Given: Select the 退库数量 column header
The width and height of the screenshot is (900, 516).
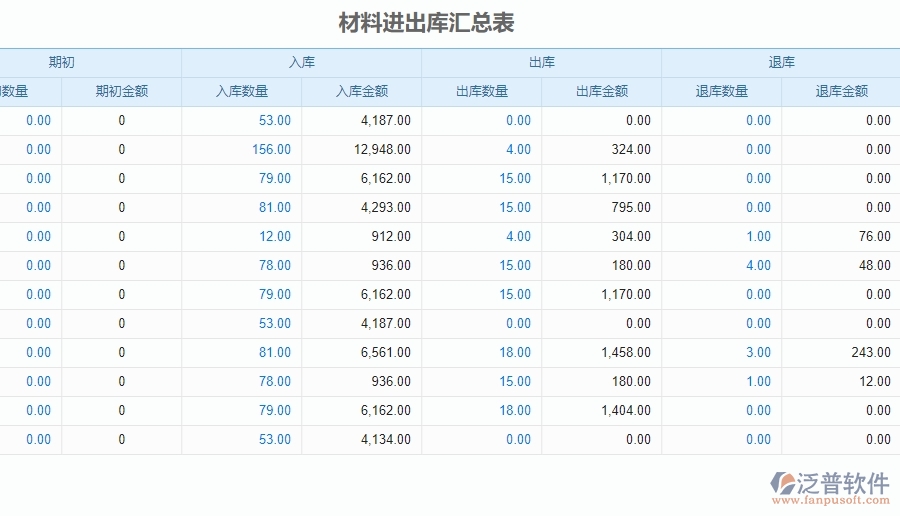Looking at the screenshot, I should (721, 92).
